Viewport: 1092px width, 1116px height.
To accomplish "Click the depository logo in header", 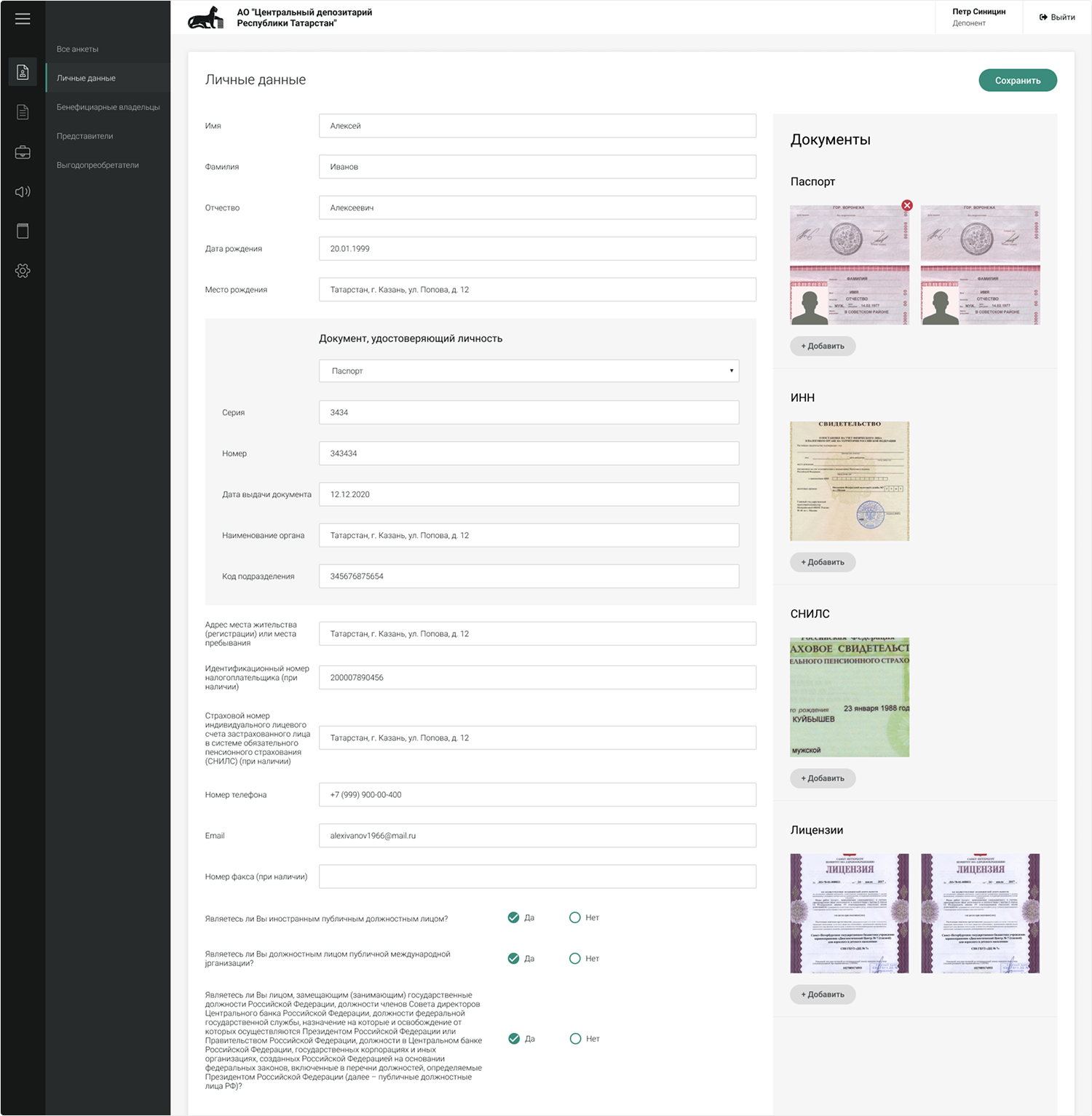I will tap(206, 18).
